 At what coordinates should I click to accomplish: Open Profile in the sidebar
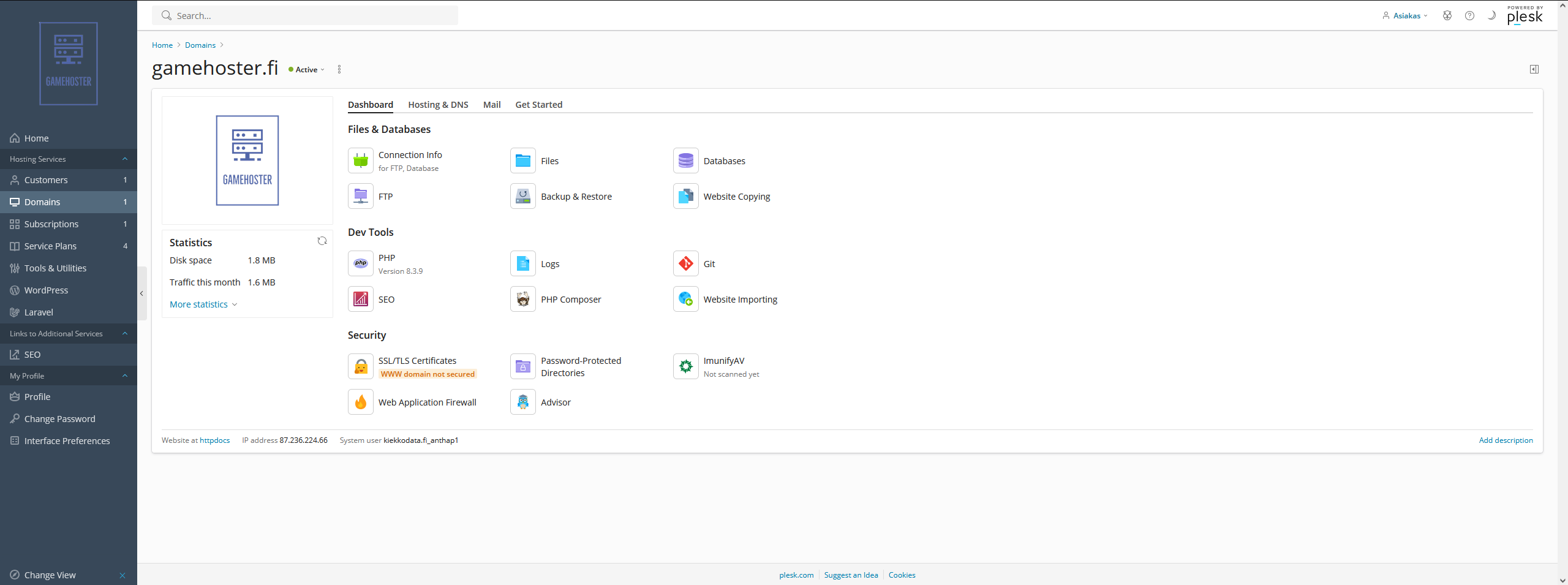pos(69,397)
